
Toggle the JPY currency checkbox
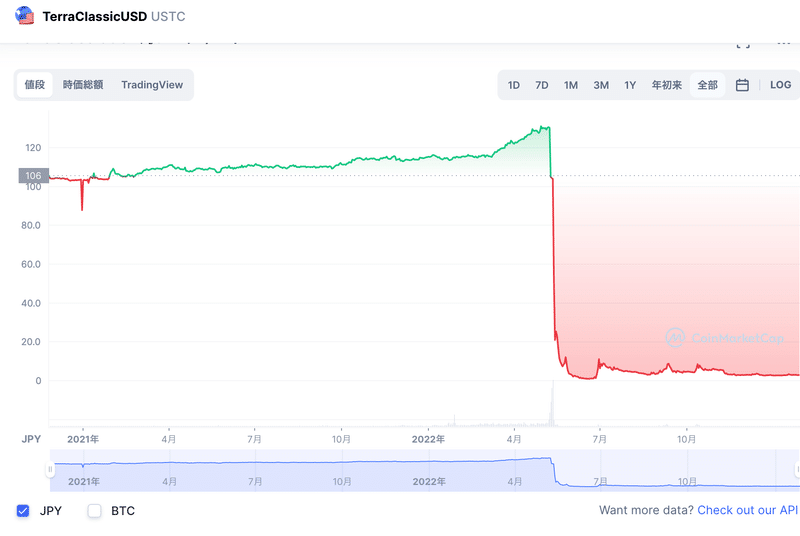coord(23,511)
